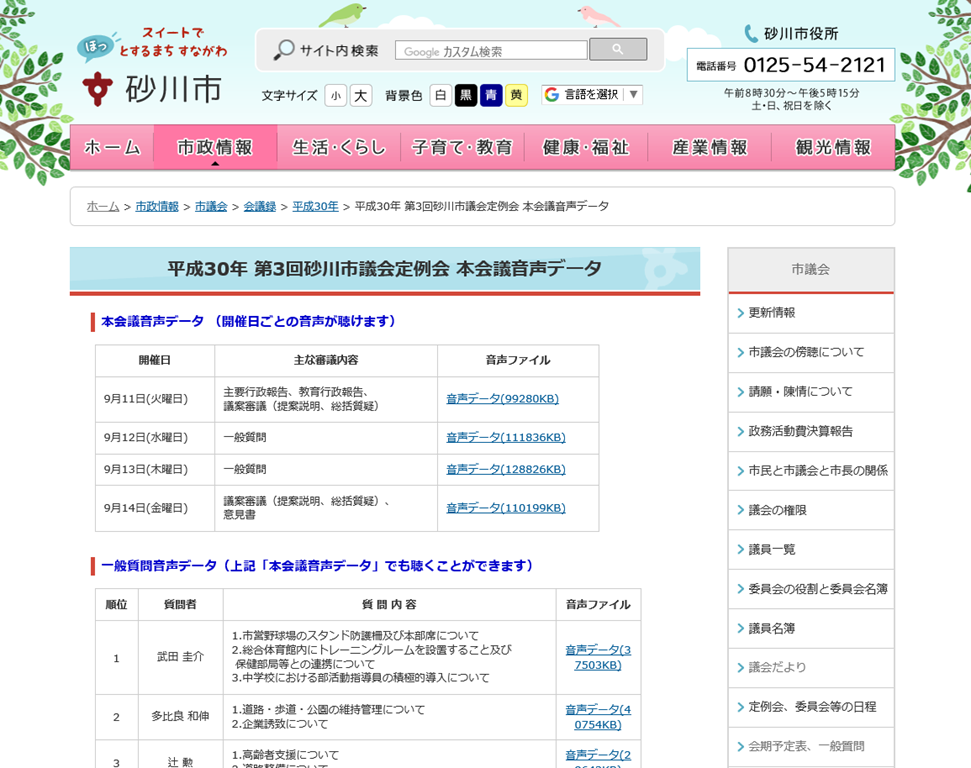Click the phone icon next to 砂川市役所
The width and height of the screenshot is (971, 768).
pos(751,33)
